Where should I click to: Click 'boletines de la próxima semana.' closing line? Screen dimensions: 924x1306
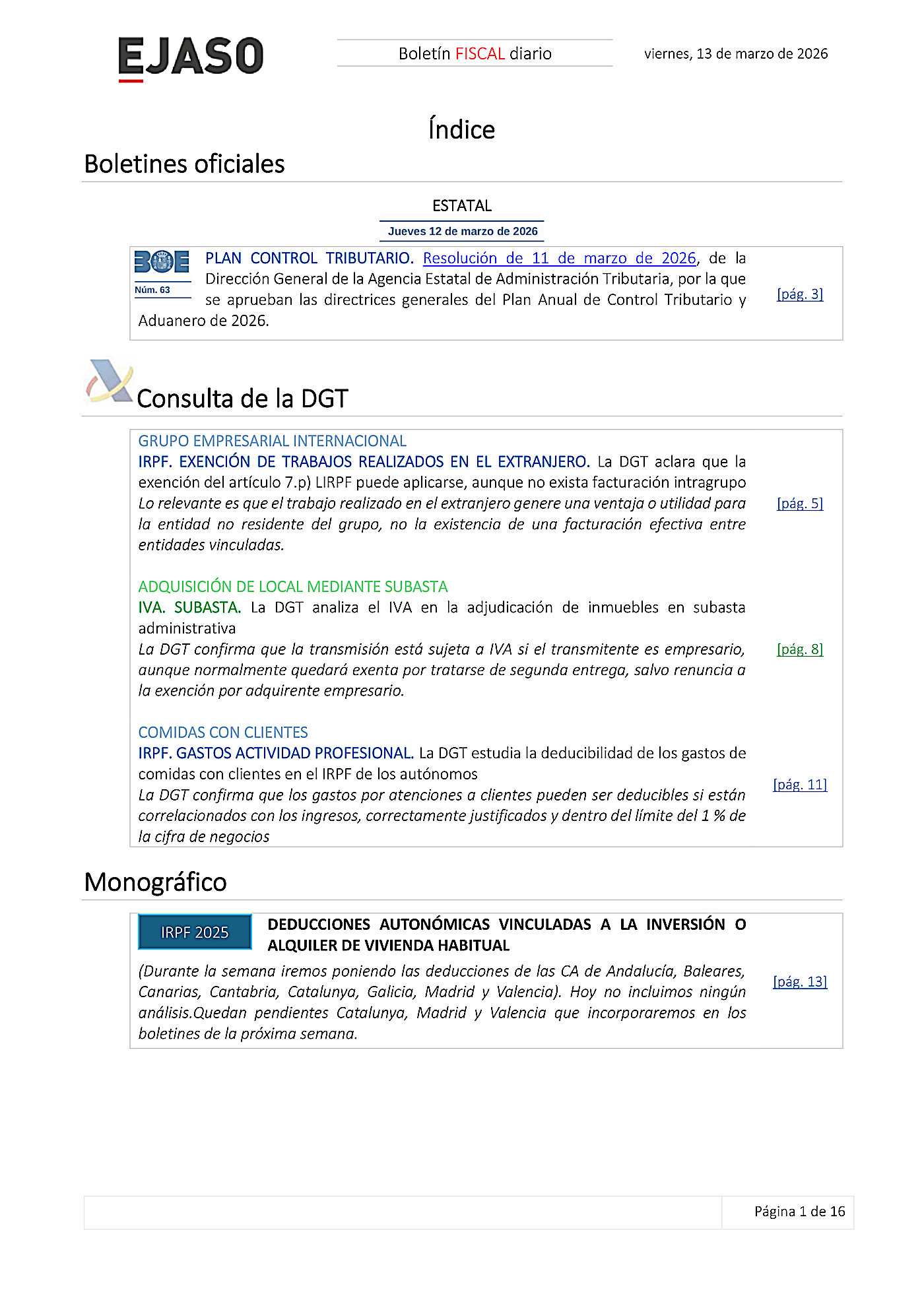(x=247, y=1034)
